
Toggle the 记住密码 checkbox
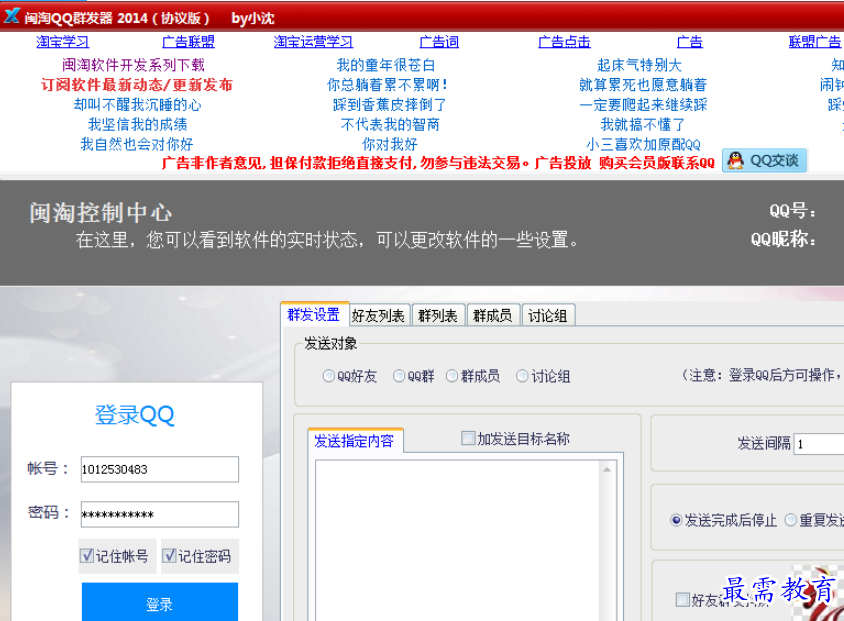pyautogui.click(x=169, y=555)
